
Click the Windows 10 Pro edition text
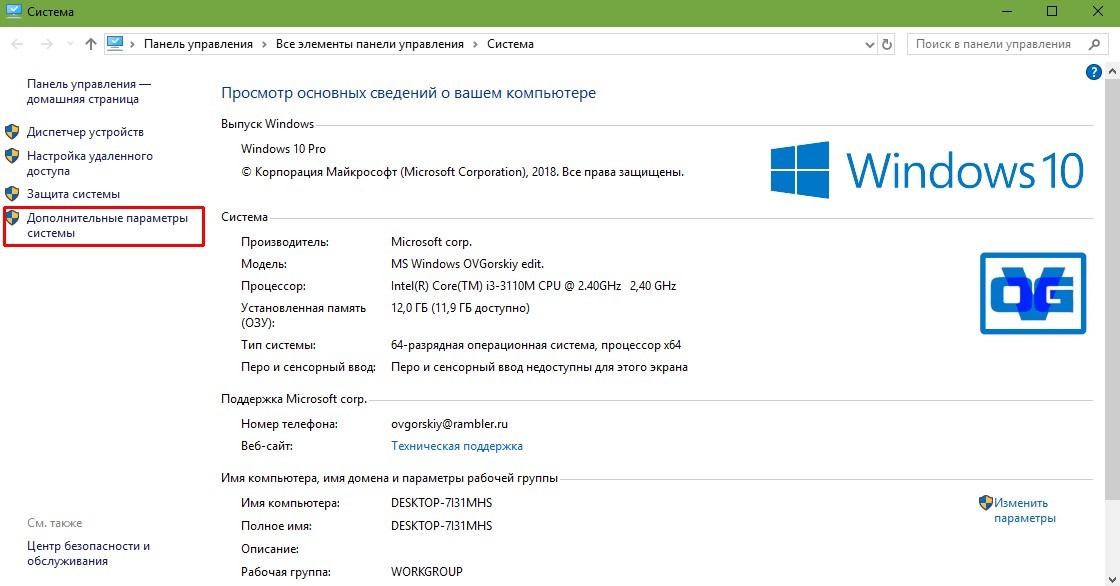[x=283, y=149]
